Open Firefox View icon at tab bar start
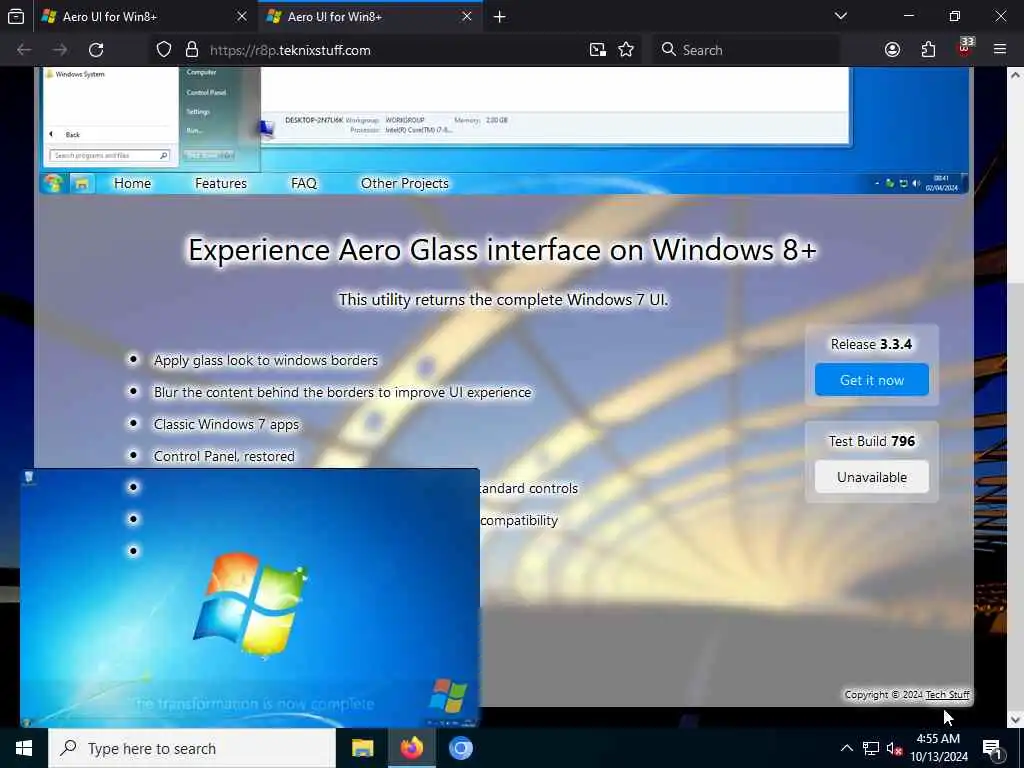 point(16,16)
